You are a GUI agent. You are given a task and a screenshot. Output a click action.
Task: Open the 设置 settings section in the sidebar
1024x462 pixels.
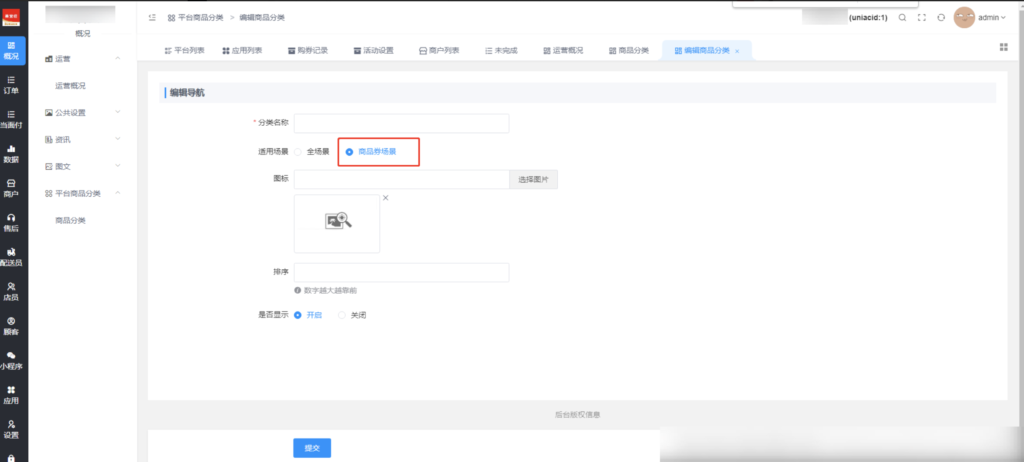click(12, 429)
